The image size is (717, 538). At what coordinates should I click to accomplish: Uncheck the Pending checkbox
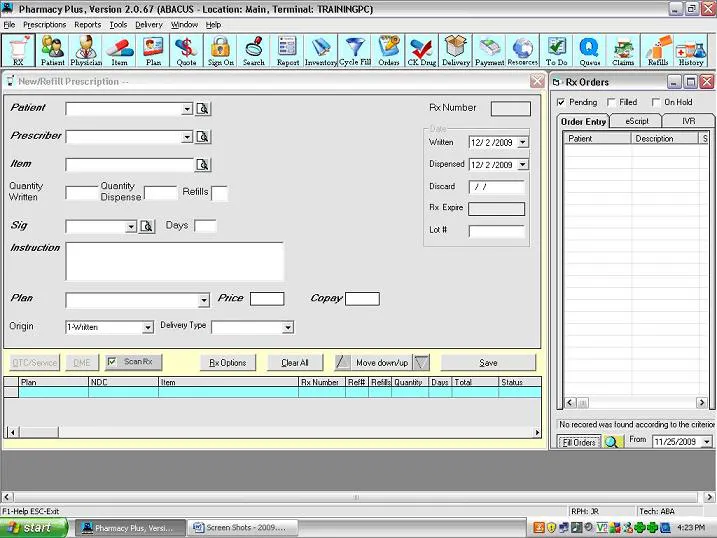(x=561, y=102)
